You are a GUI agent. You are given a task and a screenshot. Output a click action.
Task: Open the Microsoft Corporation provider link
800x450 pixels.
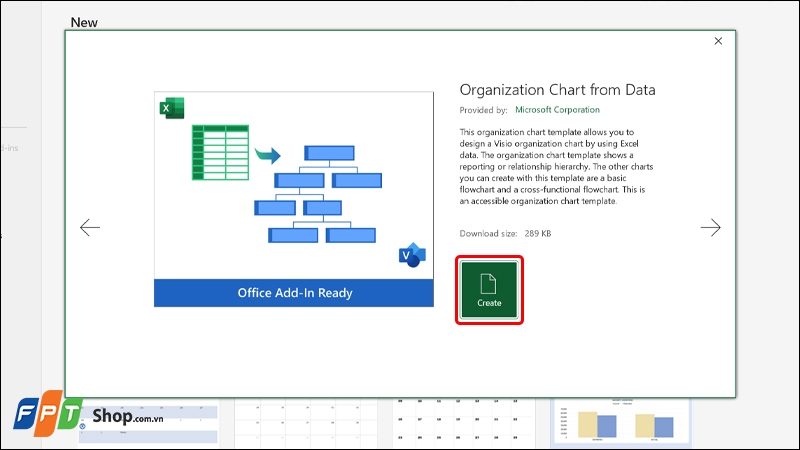point(557,110)
